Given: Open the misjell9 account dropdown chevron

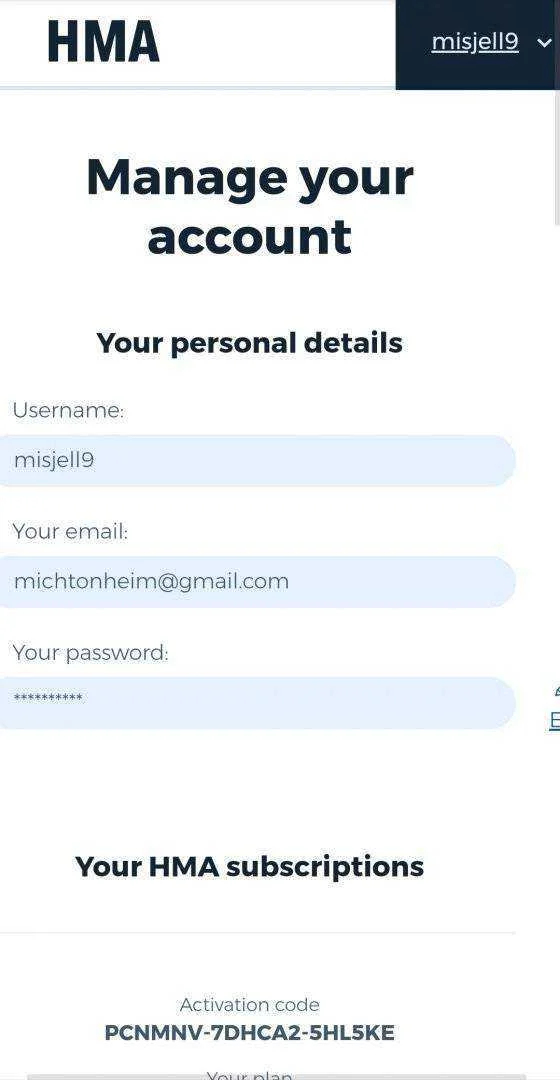Looking at the screenshot, I should [544, 43].
